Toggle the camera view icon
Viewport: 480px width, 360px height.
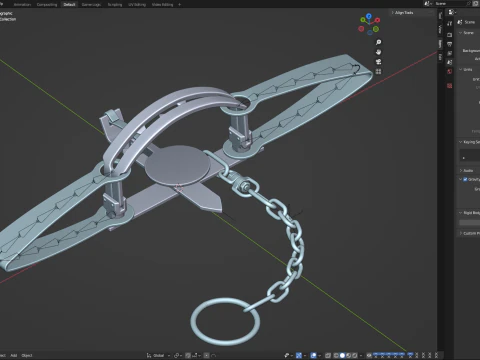[378, 62]
